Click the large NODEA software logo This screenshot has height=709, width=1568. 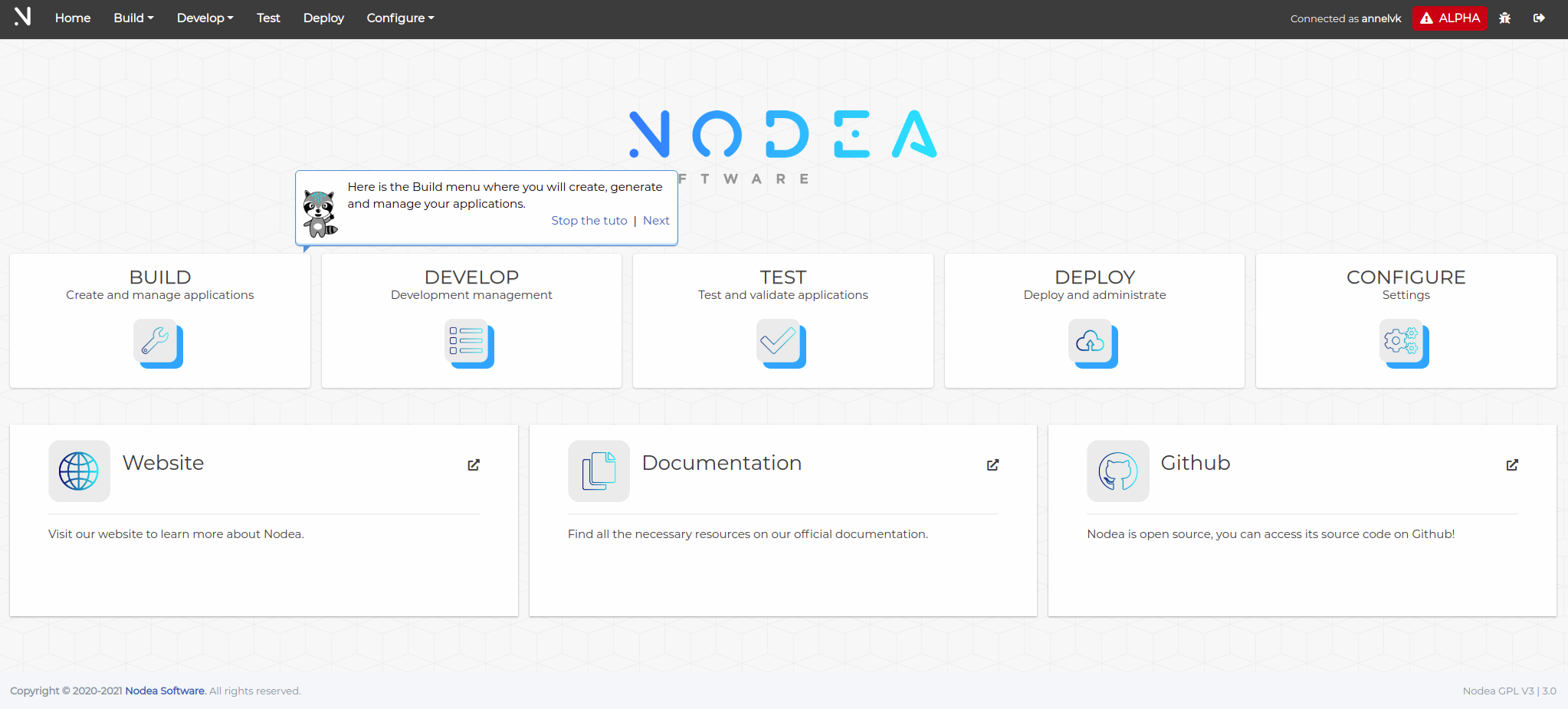783,146
